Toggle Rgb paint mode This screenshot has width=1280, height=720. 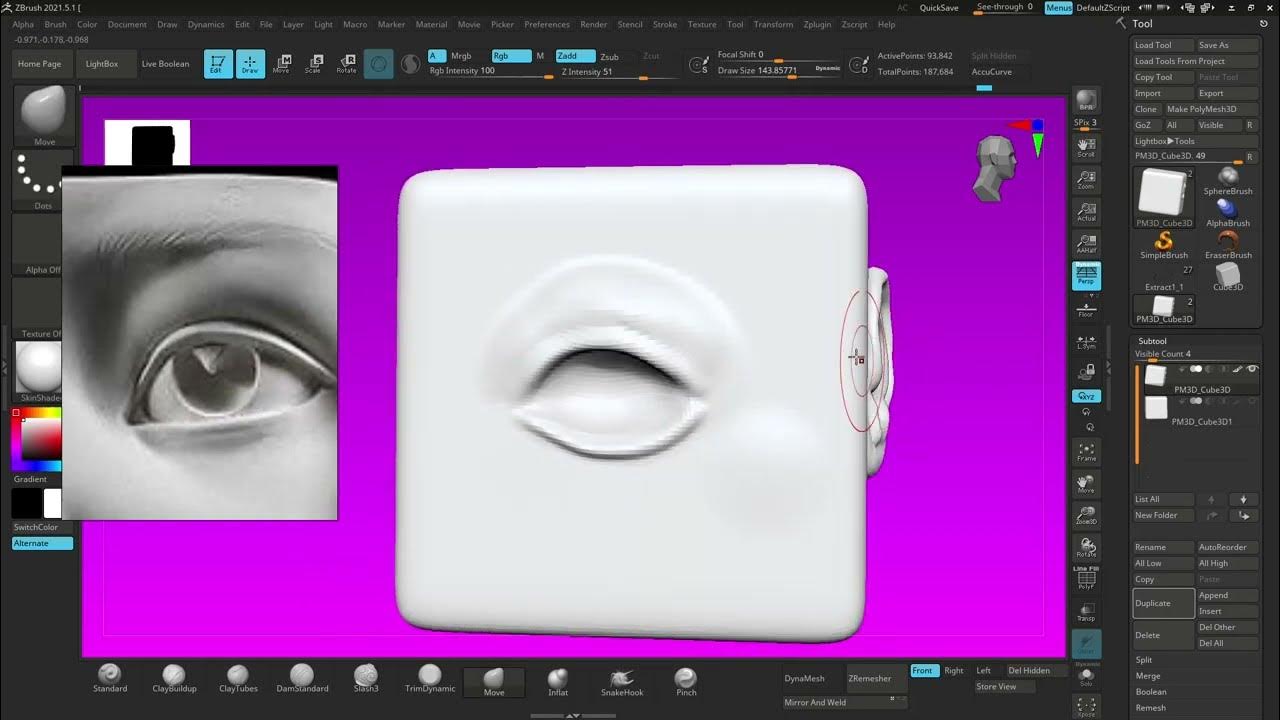pos(510,56)
